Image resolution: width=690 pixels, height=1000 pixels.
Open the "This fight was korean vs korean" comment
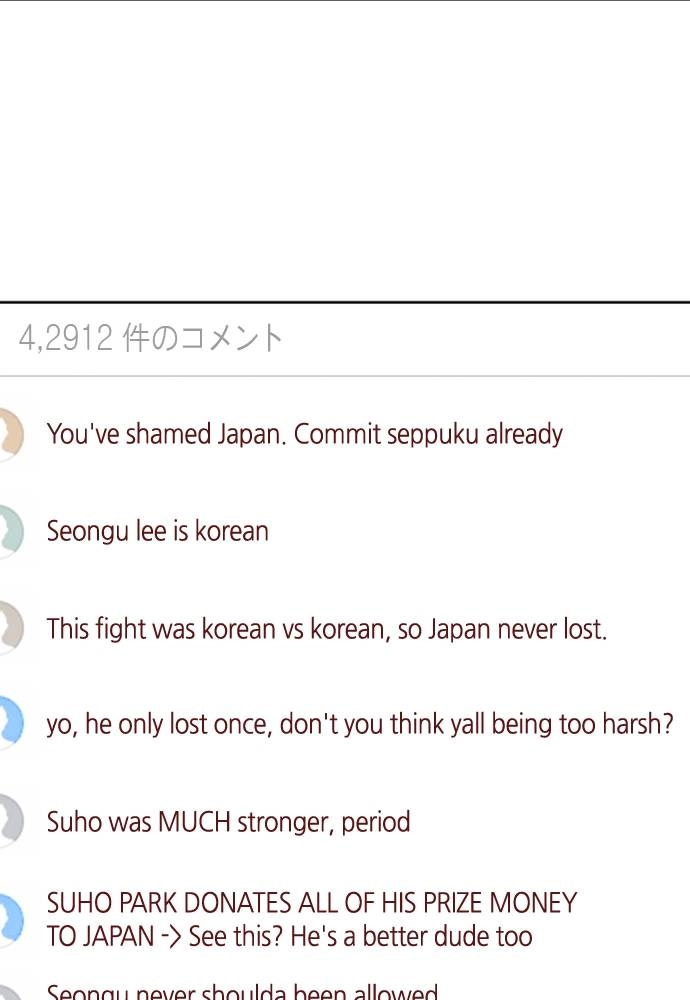click(x=327, y=629)
